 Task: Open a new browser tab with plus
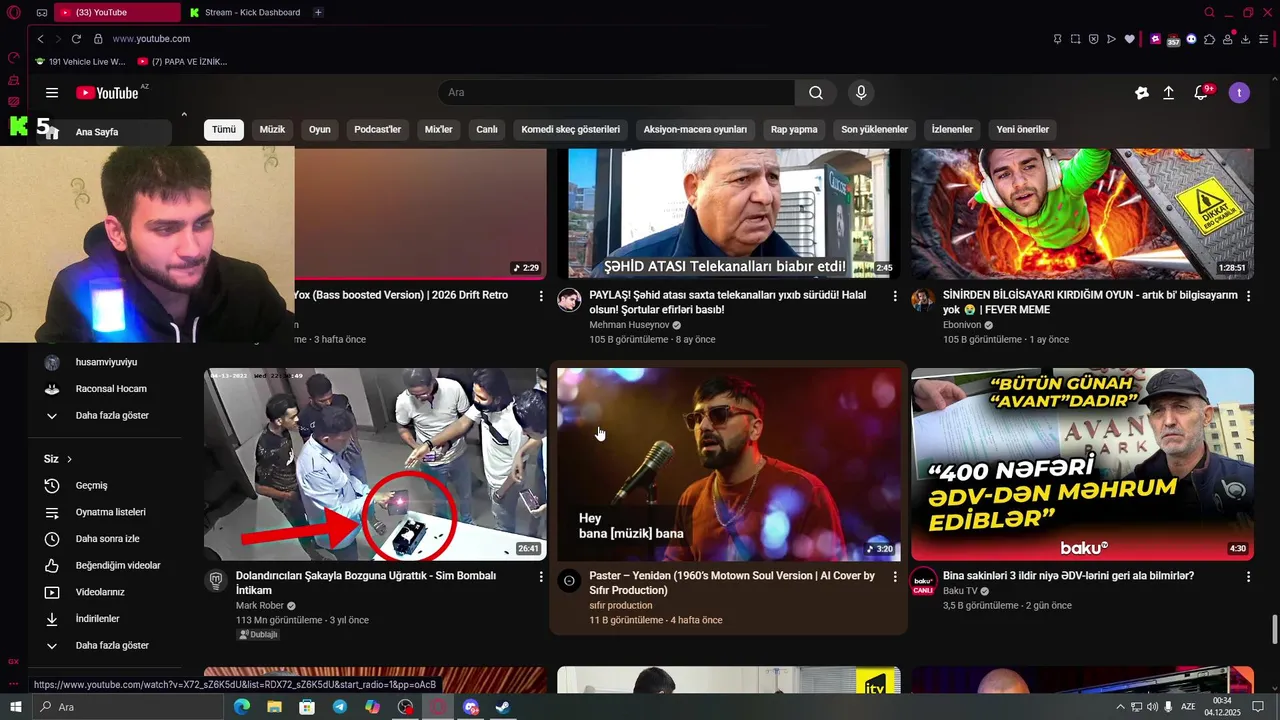(x=318, y=13)
